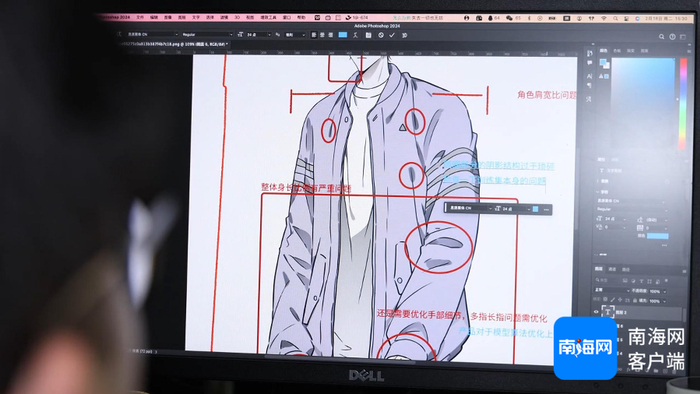
Task: Open macOS Control Center icon
Action: coord(626,18)
